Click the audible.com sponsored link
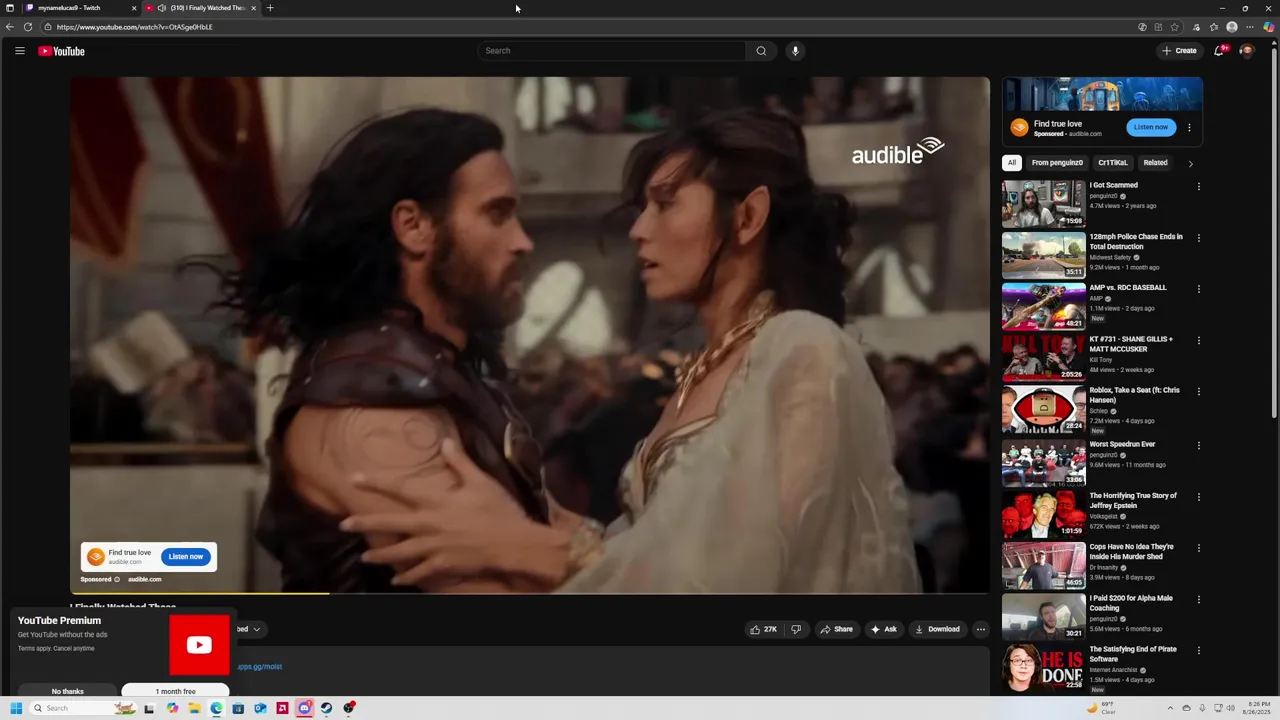The height and width of the screenshot is (720, 1280). click(x=144, y=580)
